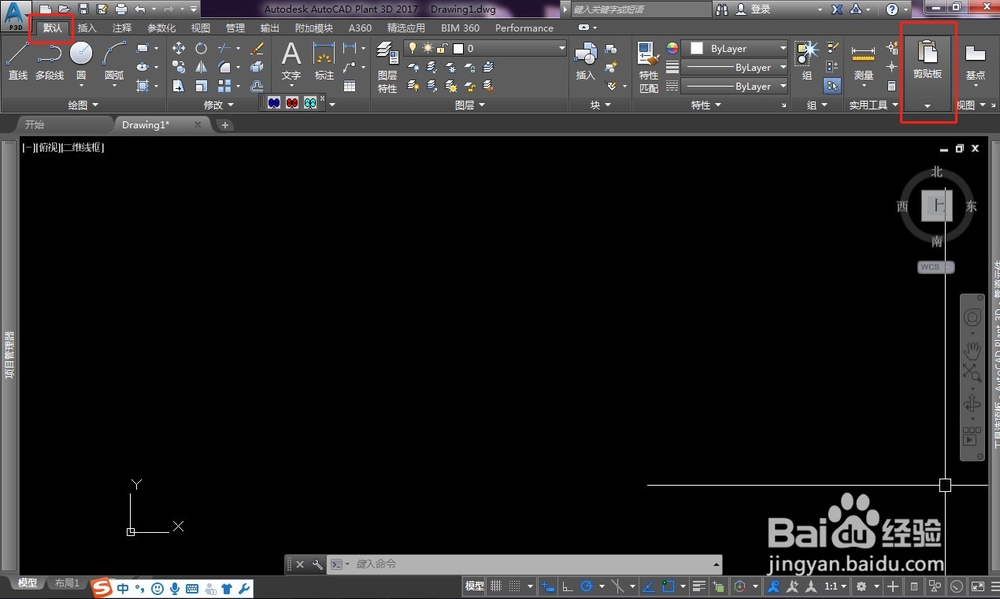Image resolution: width=1000 pixels, height=599 pixels.
Task: Open the BIM 360 ribbon tab
Action: pyautogui.click(x=460, y=28)
